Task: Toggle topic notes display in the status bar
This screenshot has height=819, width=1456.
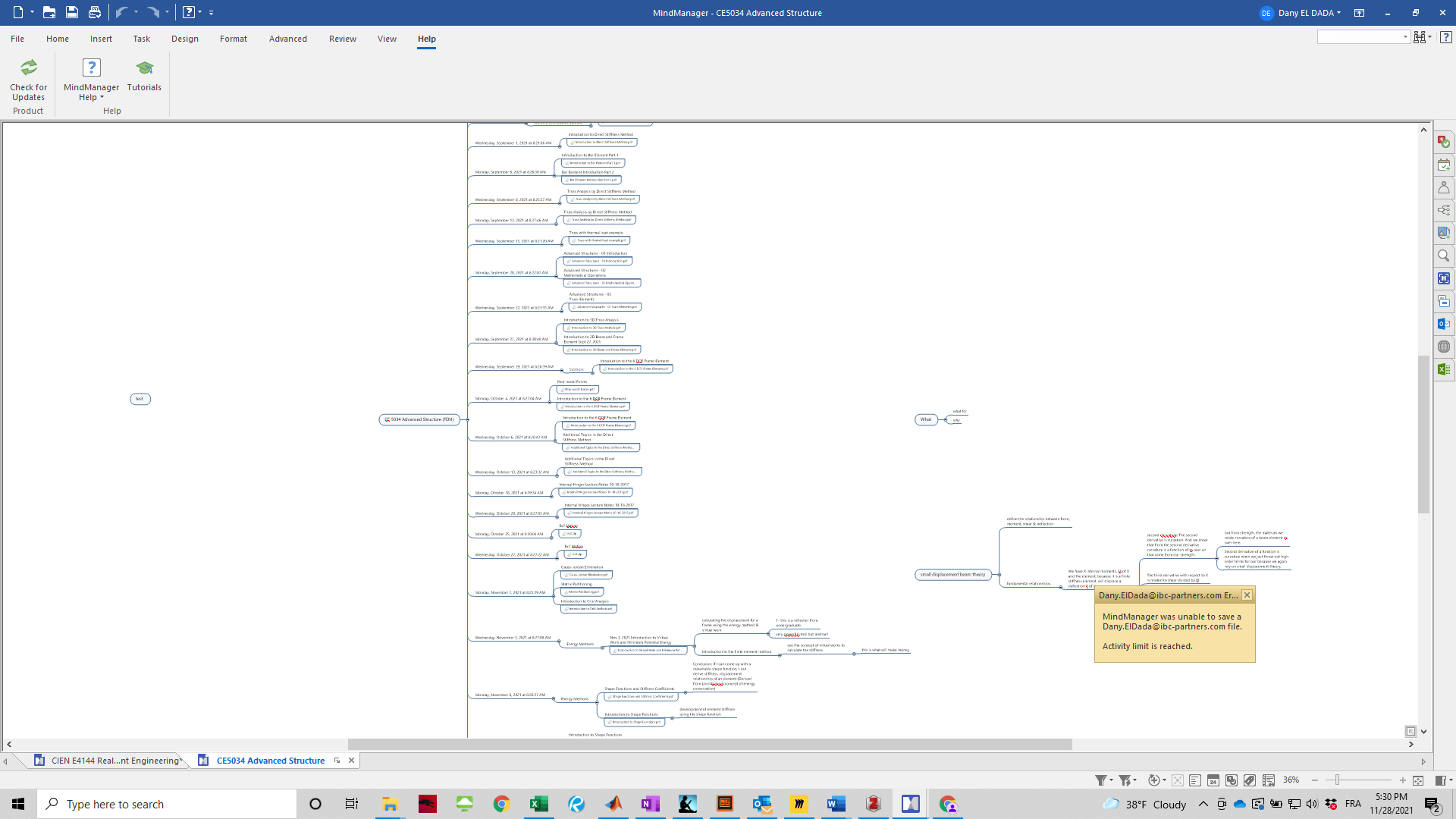Action: click(x=1195, y=780)
